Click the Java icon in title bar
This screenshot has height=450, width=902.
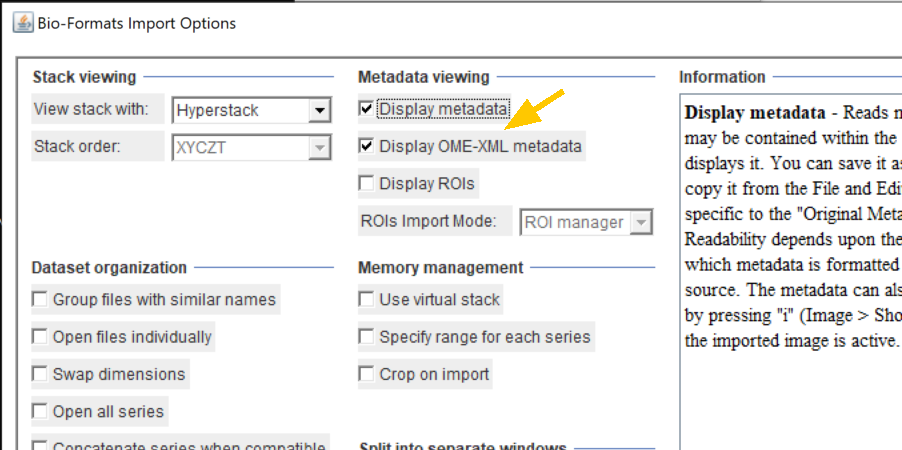pyautogui.click(x=21, y=20)
